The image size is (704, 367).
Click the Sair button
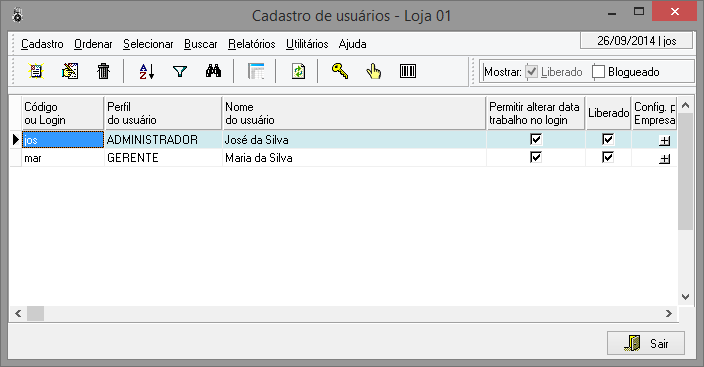coord(646,344)
